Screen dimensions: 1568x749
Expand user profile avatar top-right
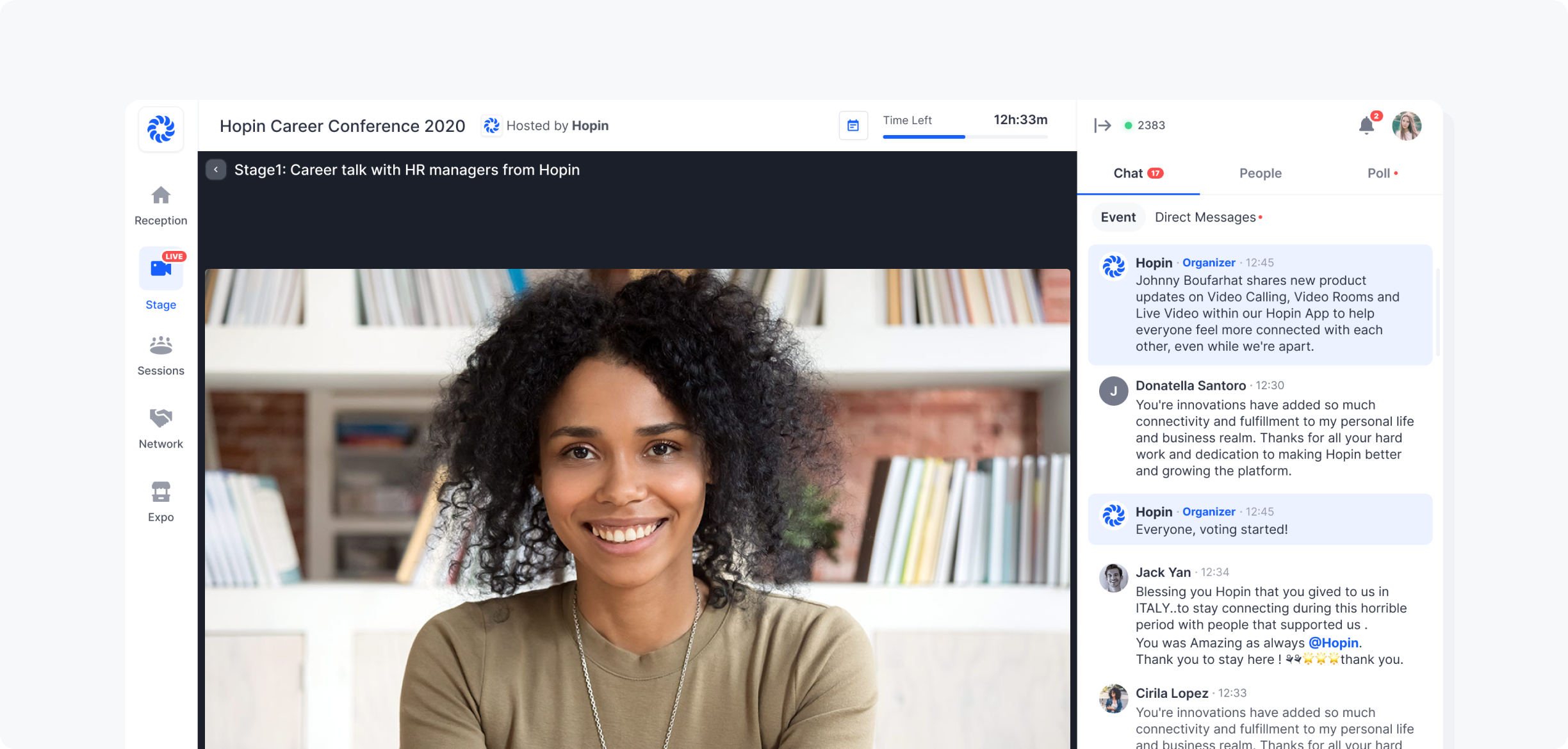coord(1407,125)
